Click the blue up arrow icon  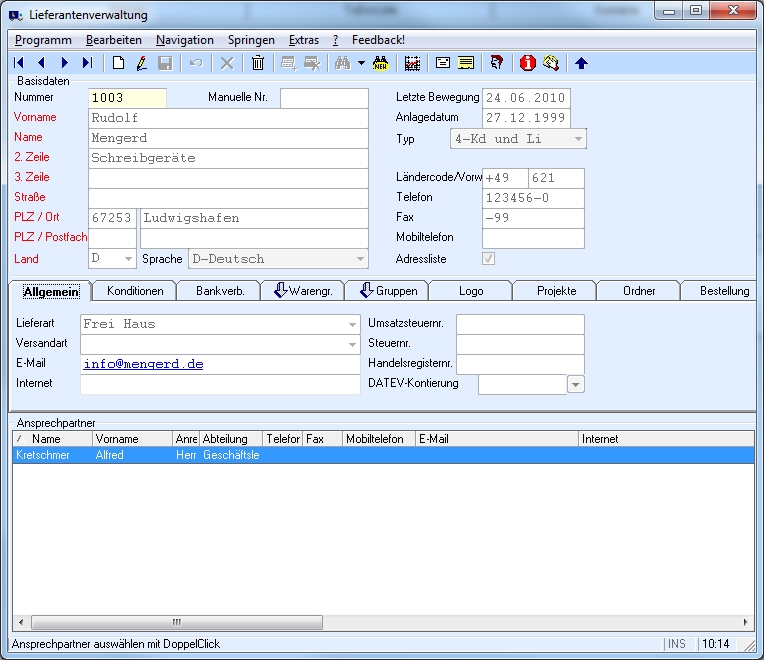pyautogui.click(x=581, y=63)
